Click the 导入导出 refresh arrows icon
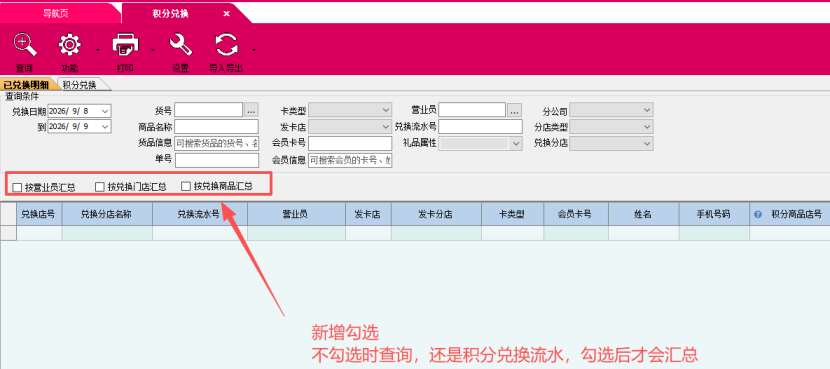830x369 pixels. point(227,44)
